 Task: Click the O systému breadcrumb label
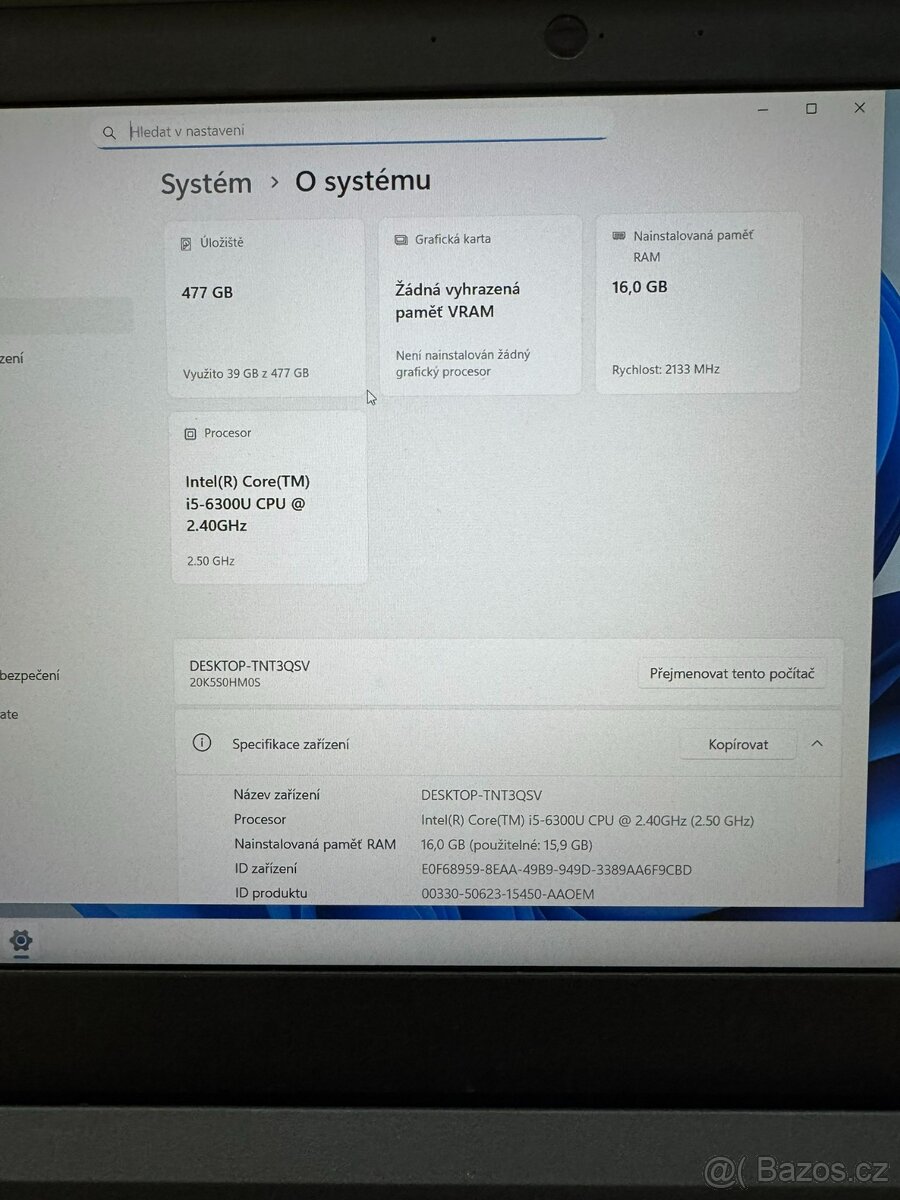(361, 181)
